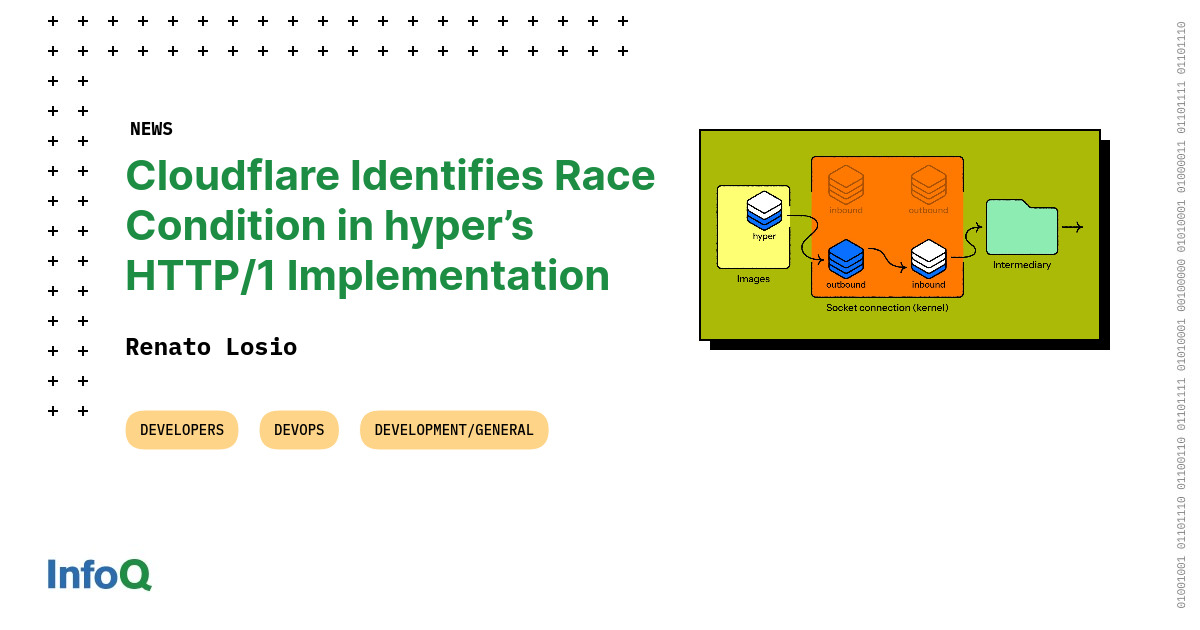
Task: Click the faded inbound stack icon
Action: coord(846,185)
